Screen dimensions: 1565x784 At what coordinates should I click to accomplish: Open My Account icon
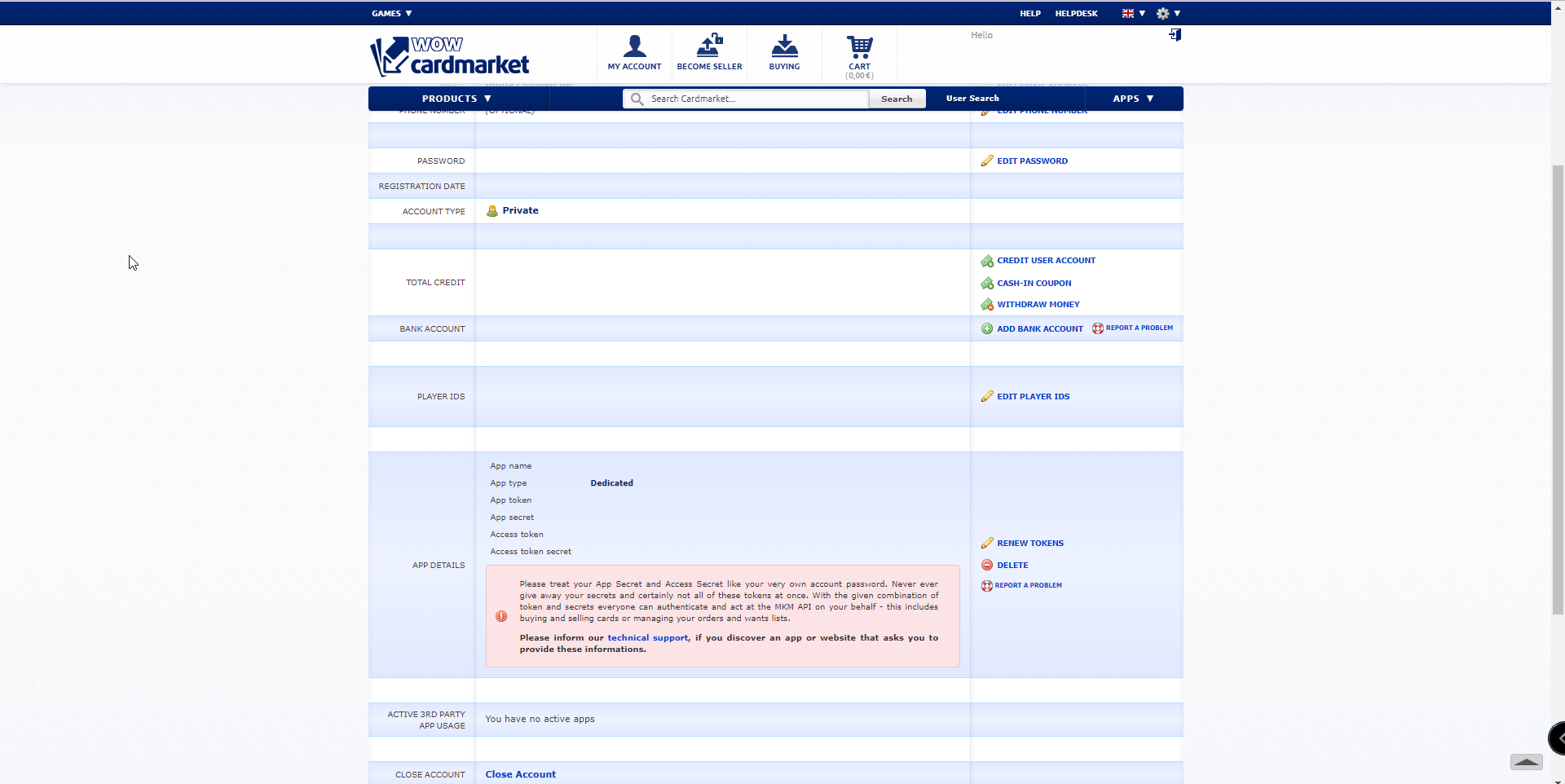[x=634, y=46]
